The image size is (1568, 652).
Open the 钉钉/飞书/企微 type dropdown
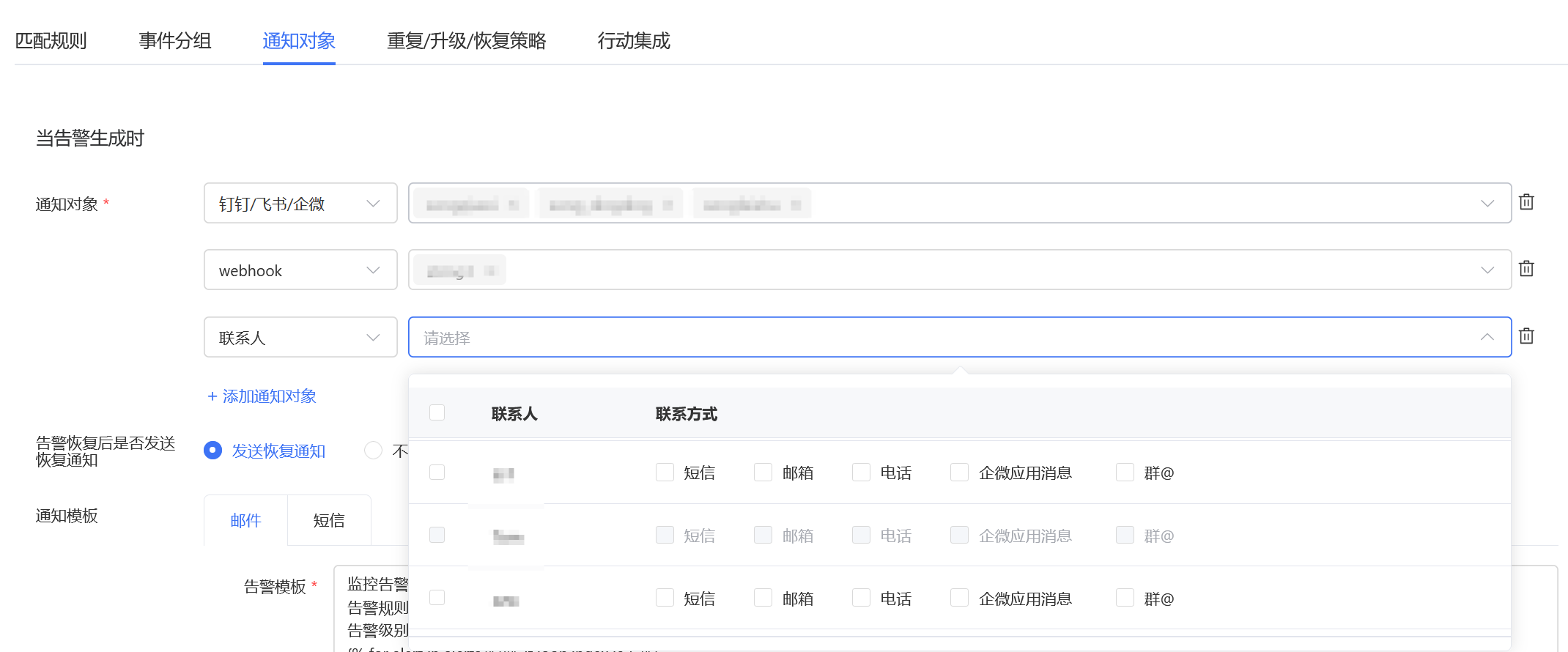(300, 203)
